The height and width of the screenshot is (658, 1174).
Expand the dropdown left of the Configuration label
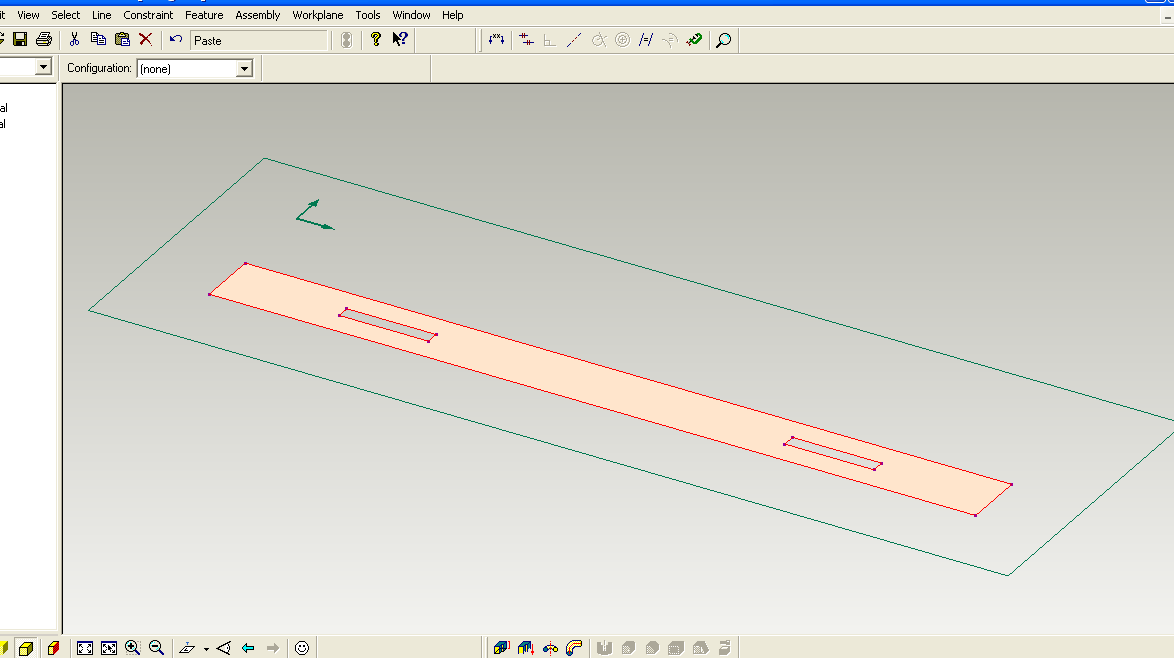click(43, 67)
